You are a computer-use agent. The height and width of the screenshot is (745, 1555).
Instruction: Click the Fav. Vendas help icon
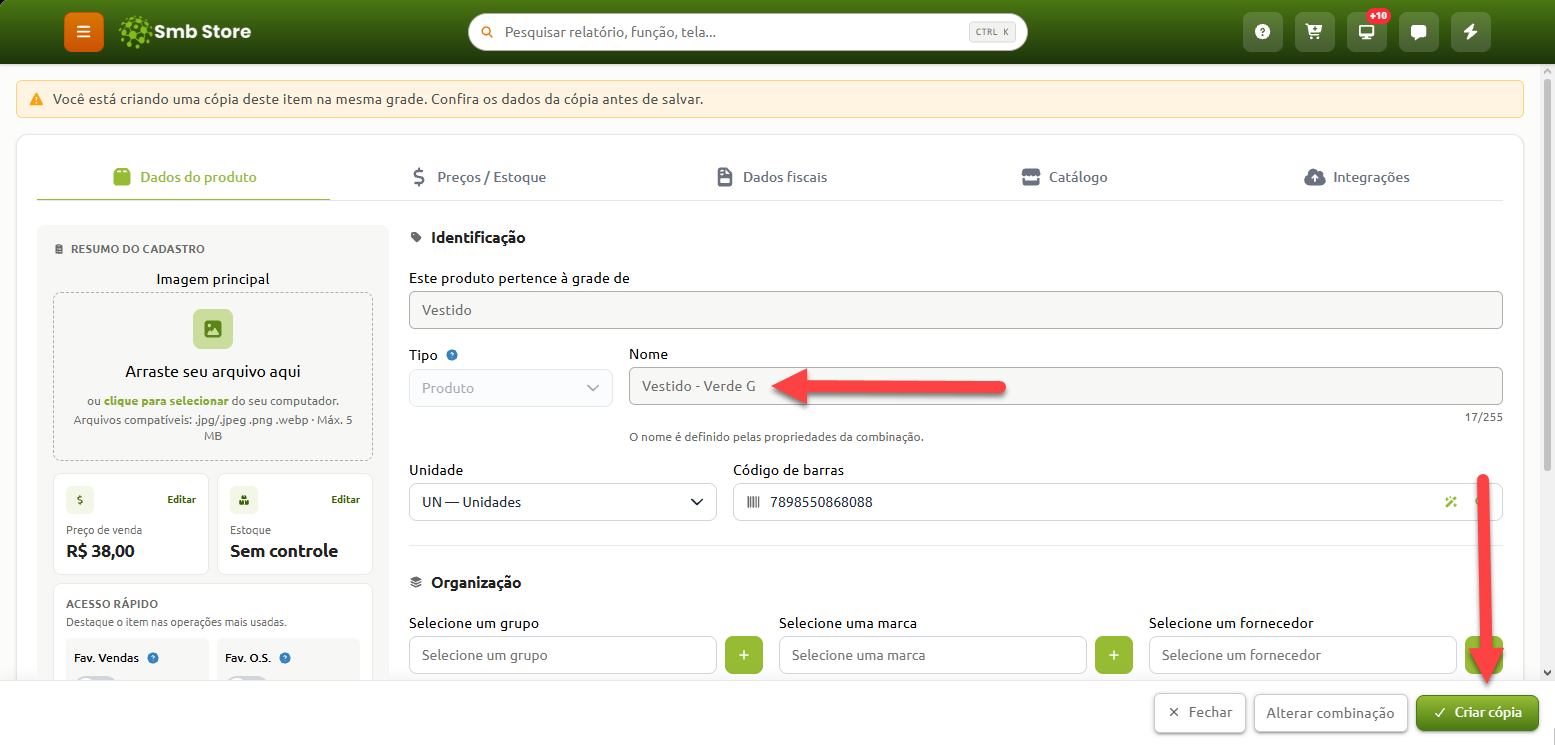tap(153, 658)
